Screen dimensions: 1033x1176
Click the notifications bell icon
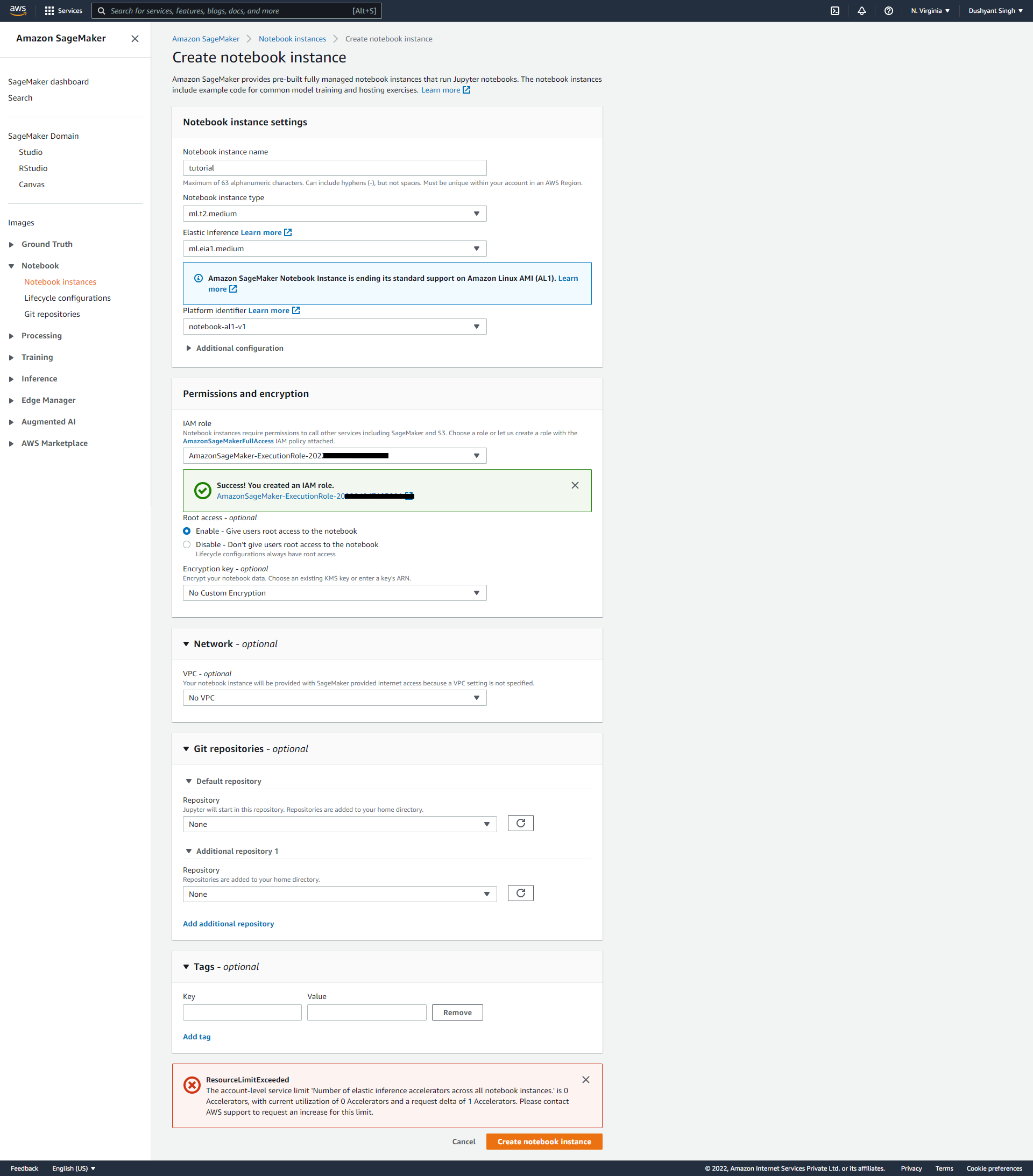pyautogui.click(x=861, y=11)
